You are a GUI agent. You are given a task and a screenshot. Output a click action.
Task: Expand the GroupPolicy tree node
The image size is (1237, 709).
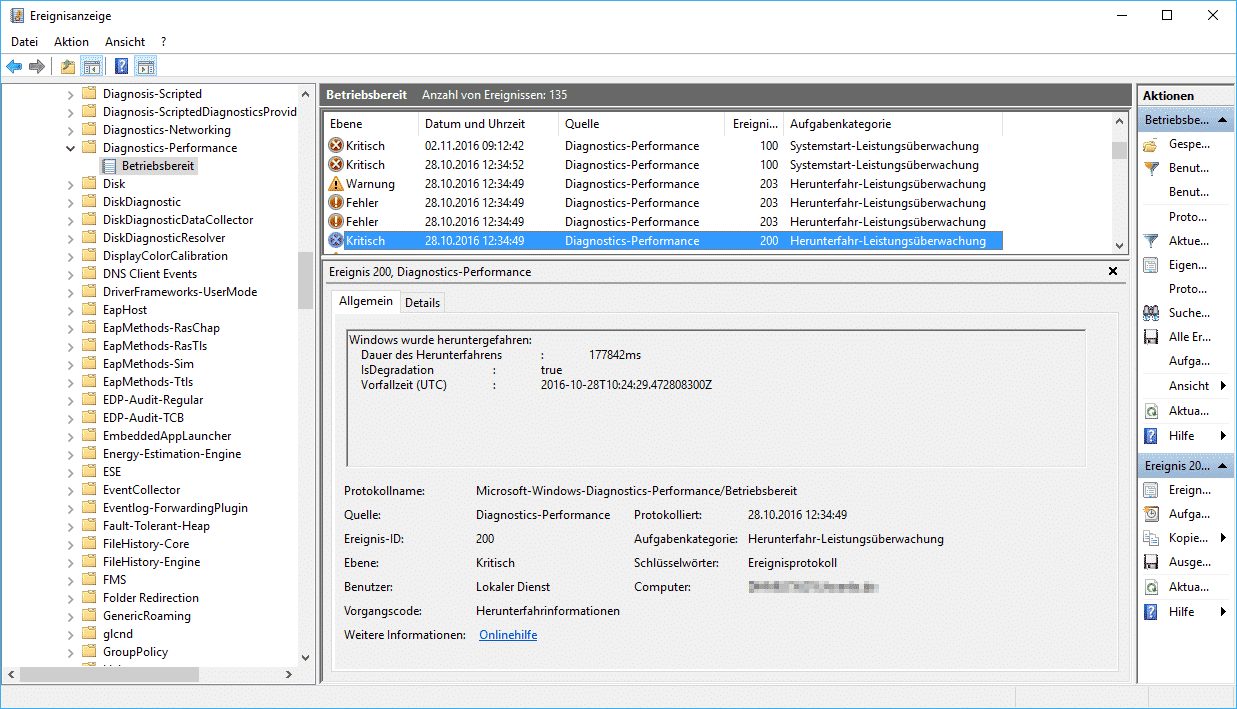click(70, 652)
